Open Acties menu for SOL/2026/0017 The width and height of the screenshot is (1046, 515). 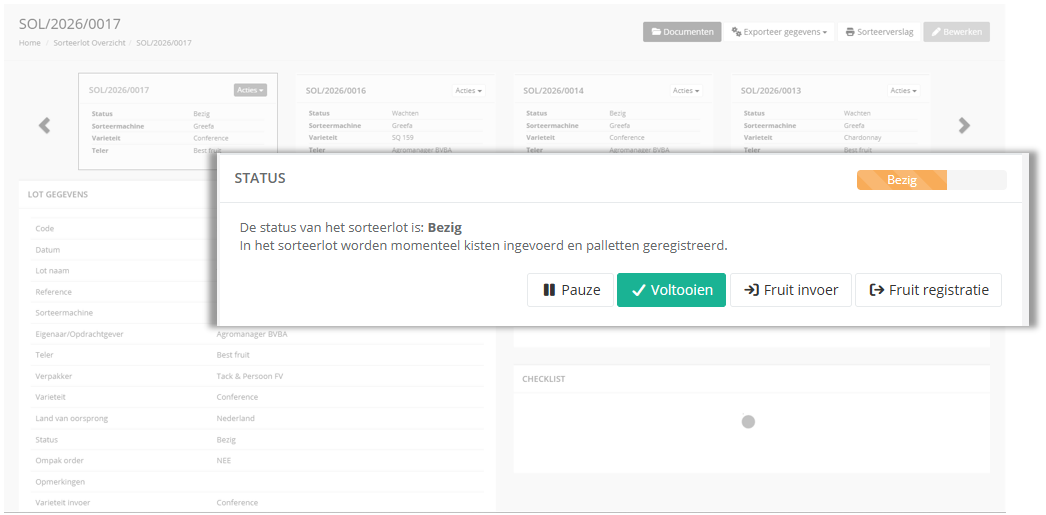[250, 90]
